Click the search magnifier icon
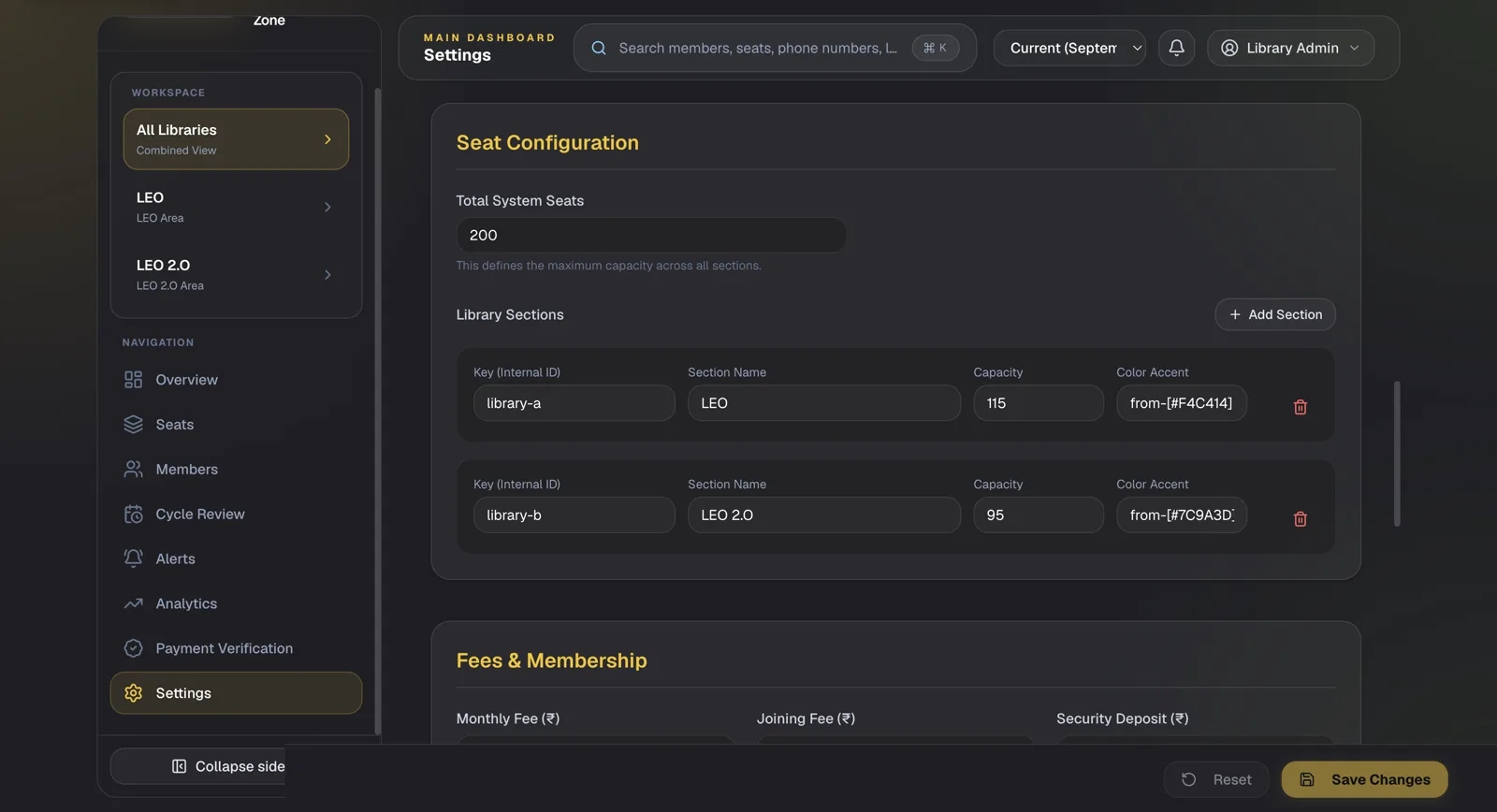This screenshot has width=1497, height=812. [599, 48]
